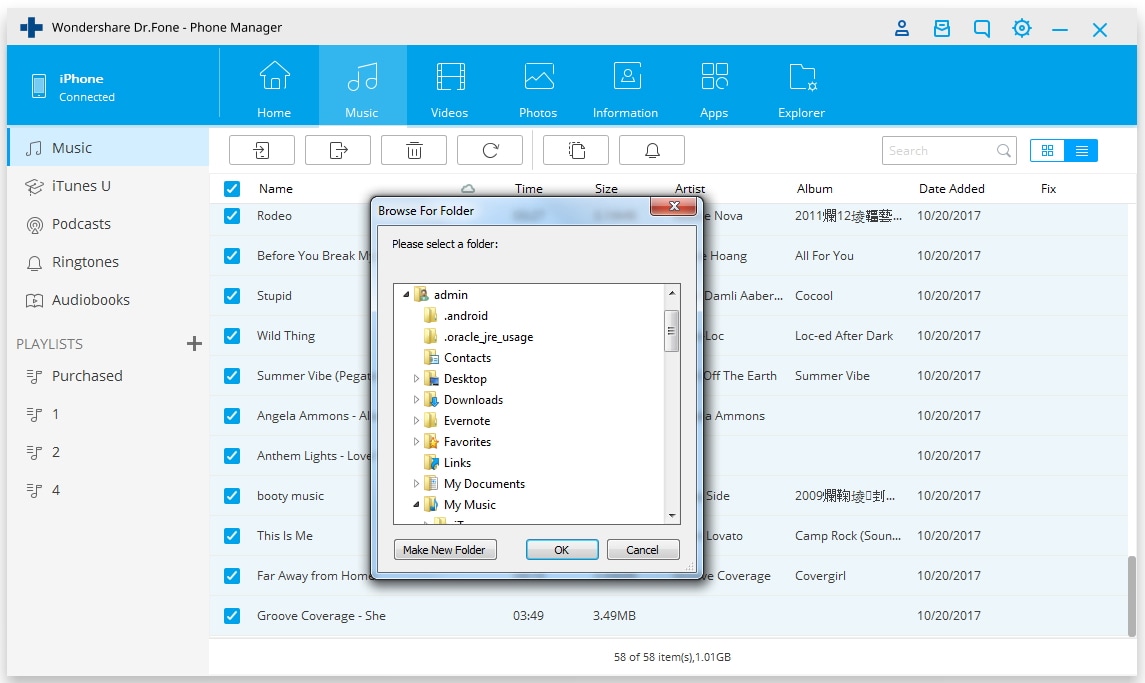Open playlist 2
Image resolution: width=1145 pixels, height=683 pixels.
click(x=108, y=451)
